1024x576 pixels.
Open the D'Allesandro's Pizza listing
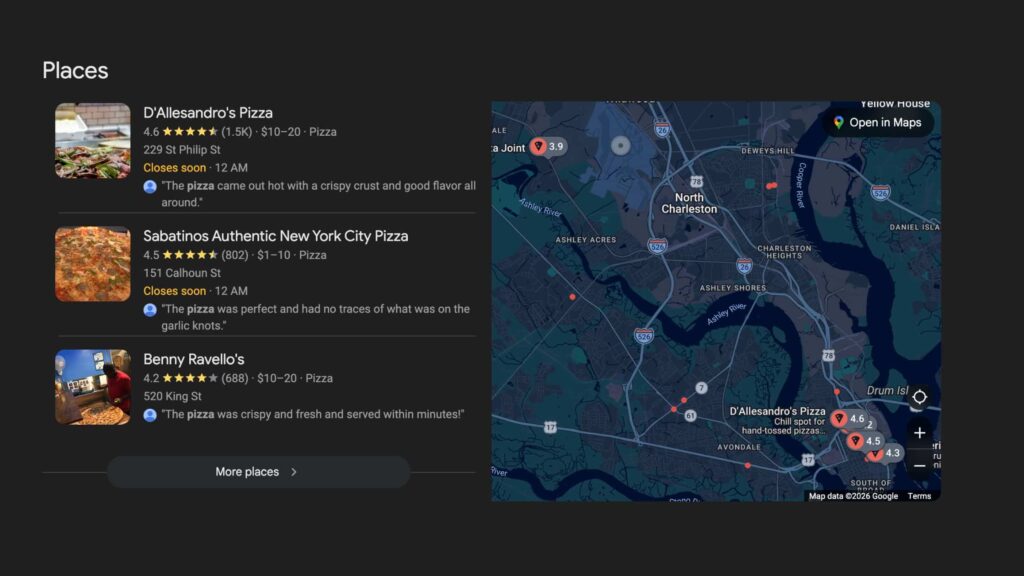point(209,112)
